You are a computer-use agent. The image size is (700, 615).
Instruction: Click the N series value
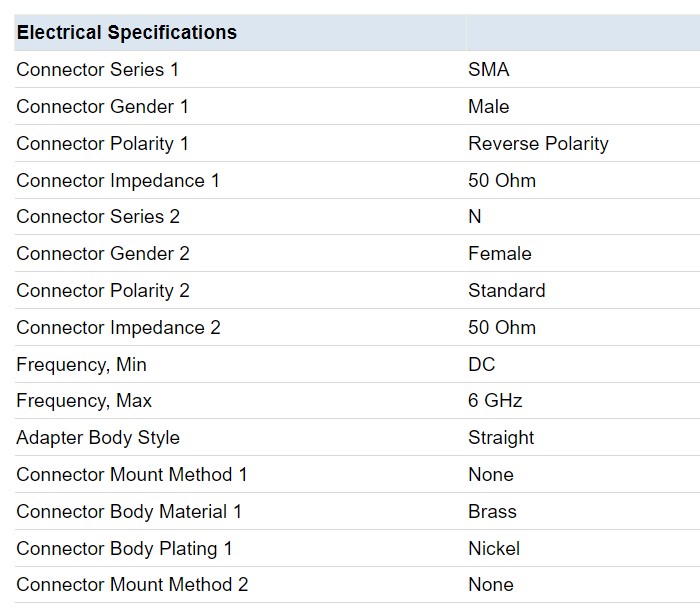pos(475,217)
